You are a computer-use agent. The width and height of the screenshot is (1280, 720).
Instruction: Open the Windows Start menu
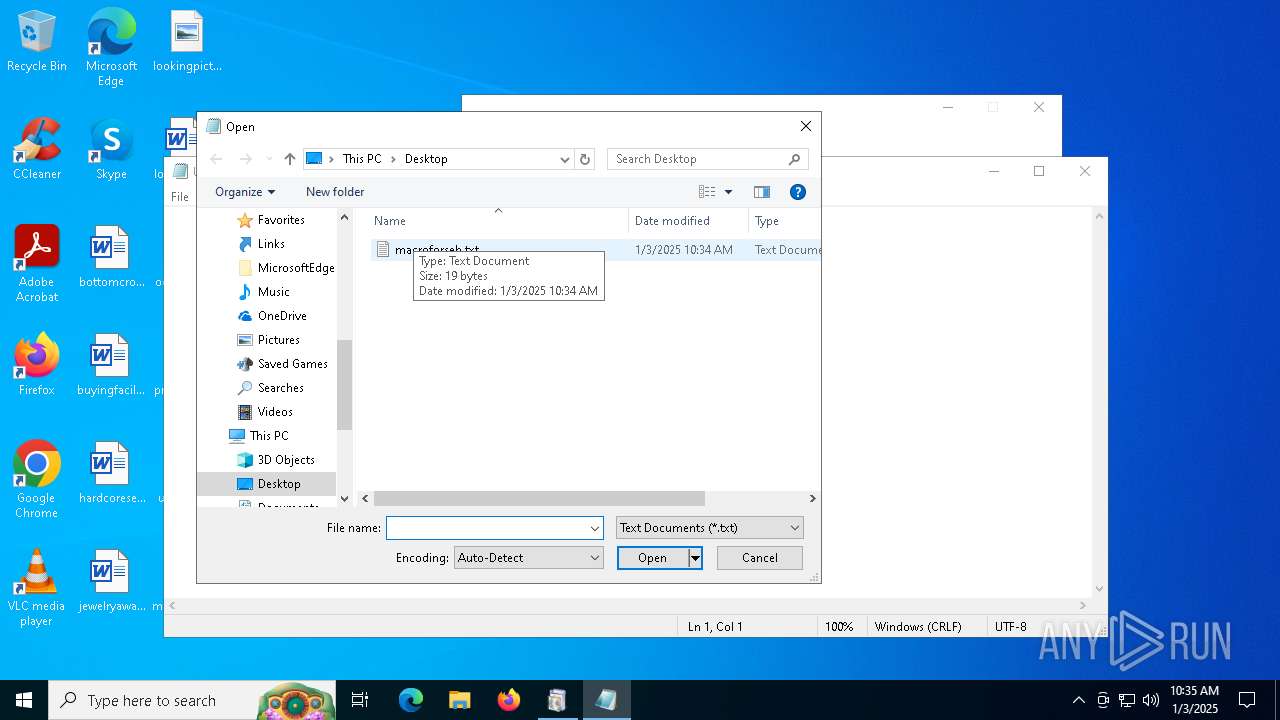(24, 700)
